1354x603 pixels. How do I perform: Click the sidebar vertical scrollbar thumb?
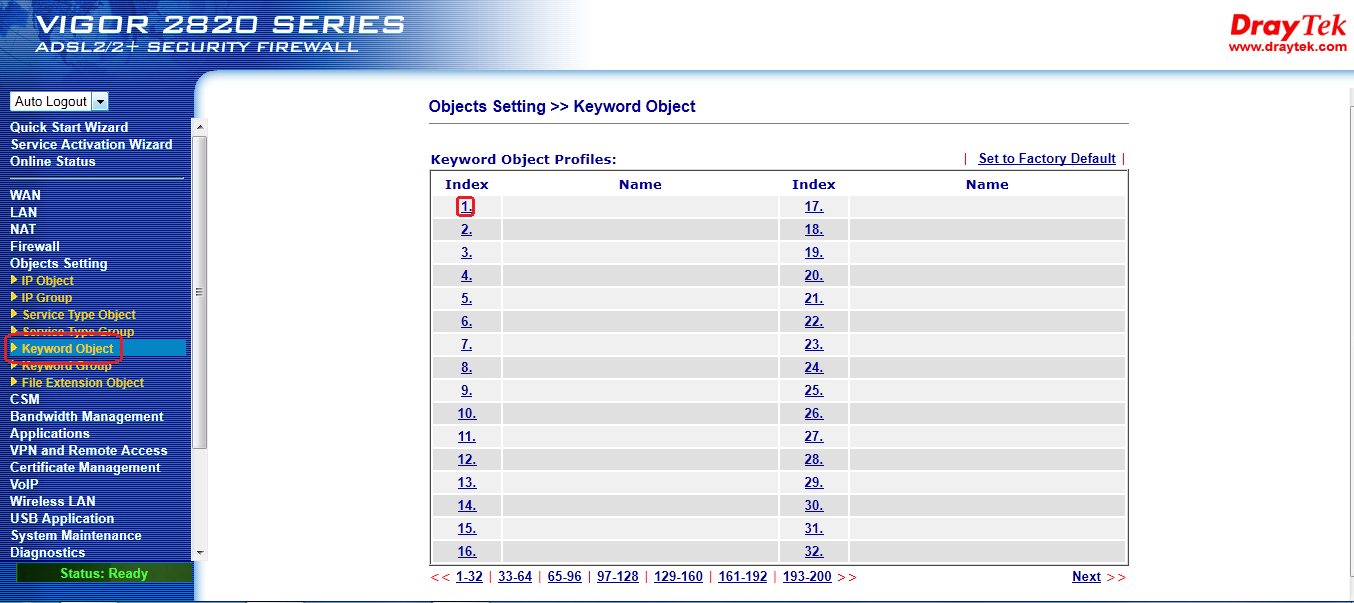point(199,292)
